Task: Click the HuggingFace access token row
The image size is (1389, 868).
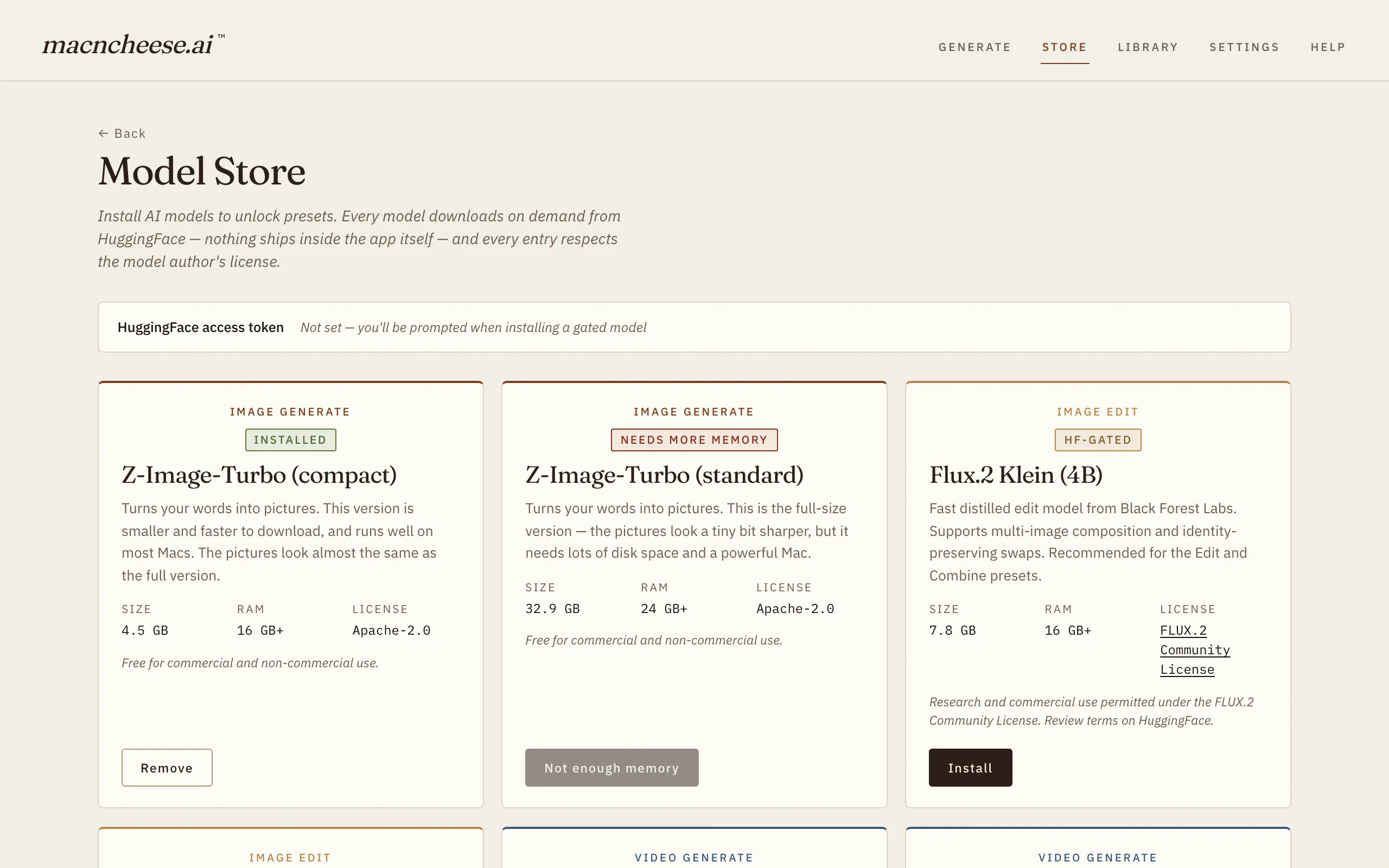Action: 694,327
